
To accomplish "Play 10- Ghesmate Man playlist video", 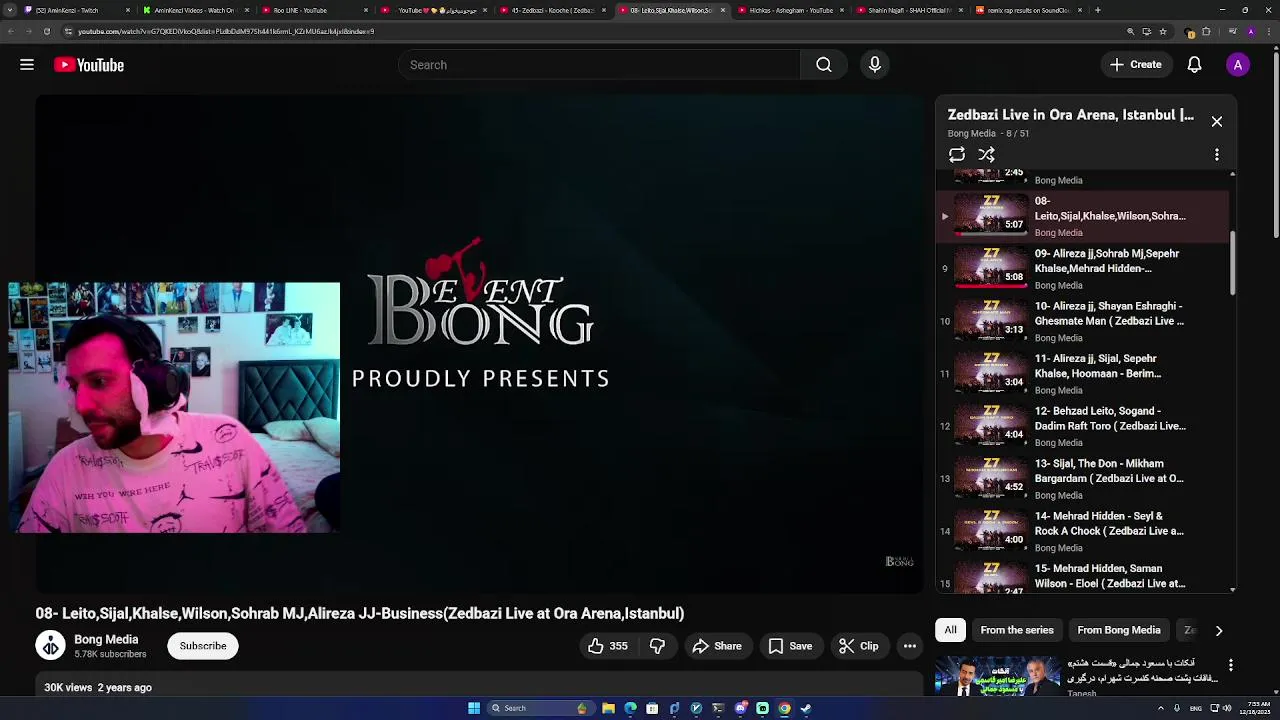I will (1082, 321).
